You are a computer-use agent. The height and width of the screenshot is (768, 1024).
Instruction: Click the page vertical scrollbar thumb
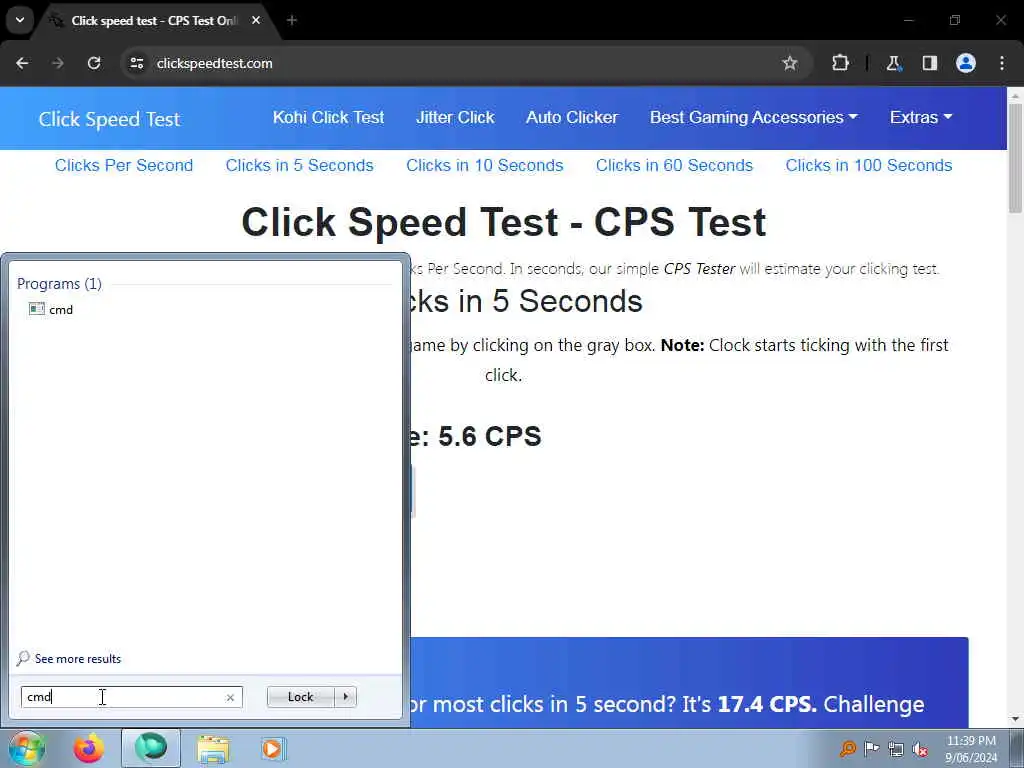pyautogui.click(x=1015, y=157)
